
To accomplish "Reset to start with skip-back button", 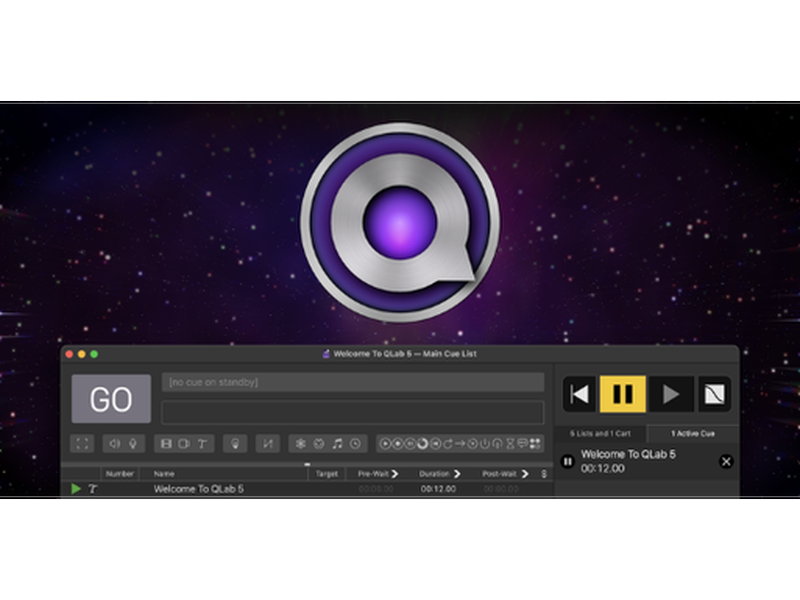I will [x=580, y=394].
